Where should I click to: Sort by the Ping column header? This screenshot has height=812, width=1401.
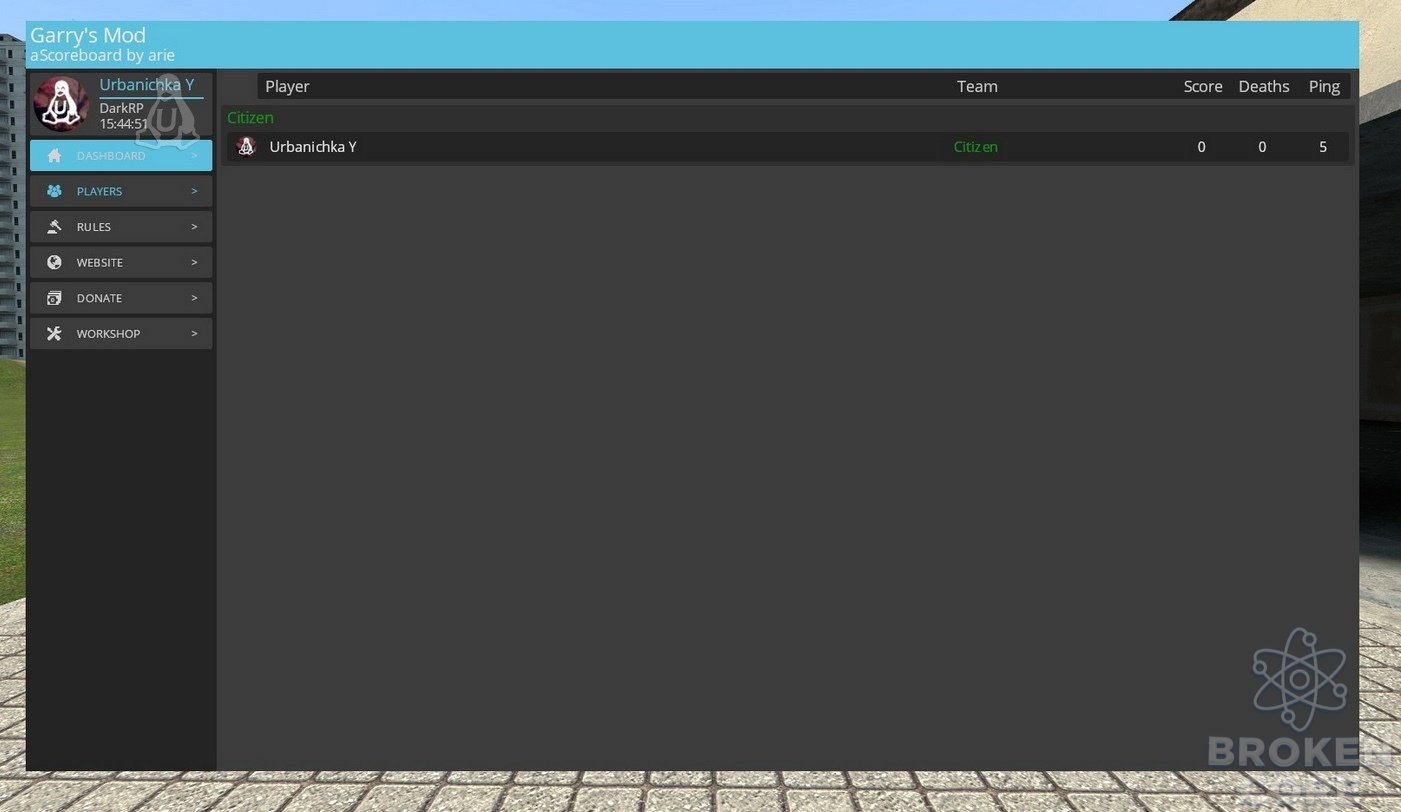point(1324,86)
